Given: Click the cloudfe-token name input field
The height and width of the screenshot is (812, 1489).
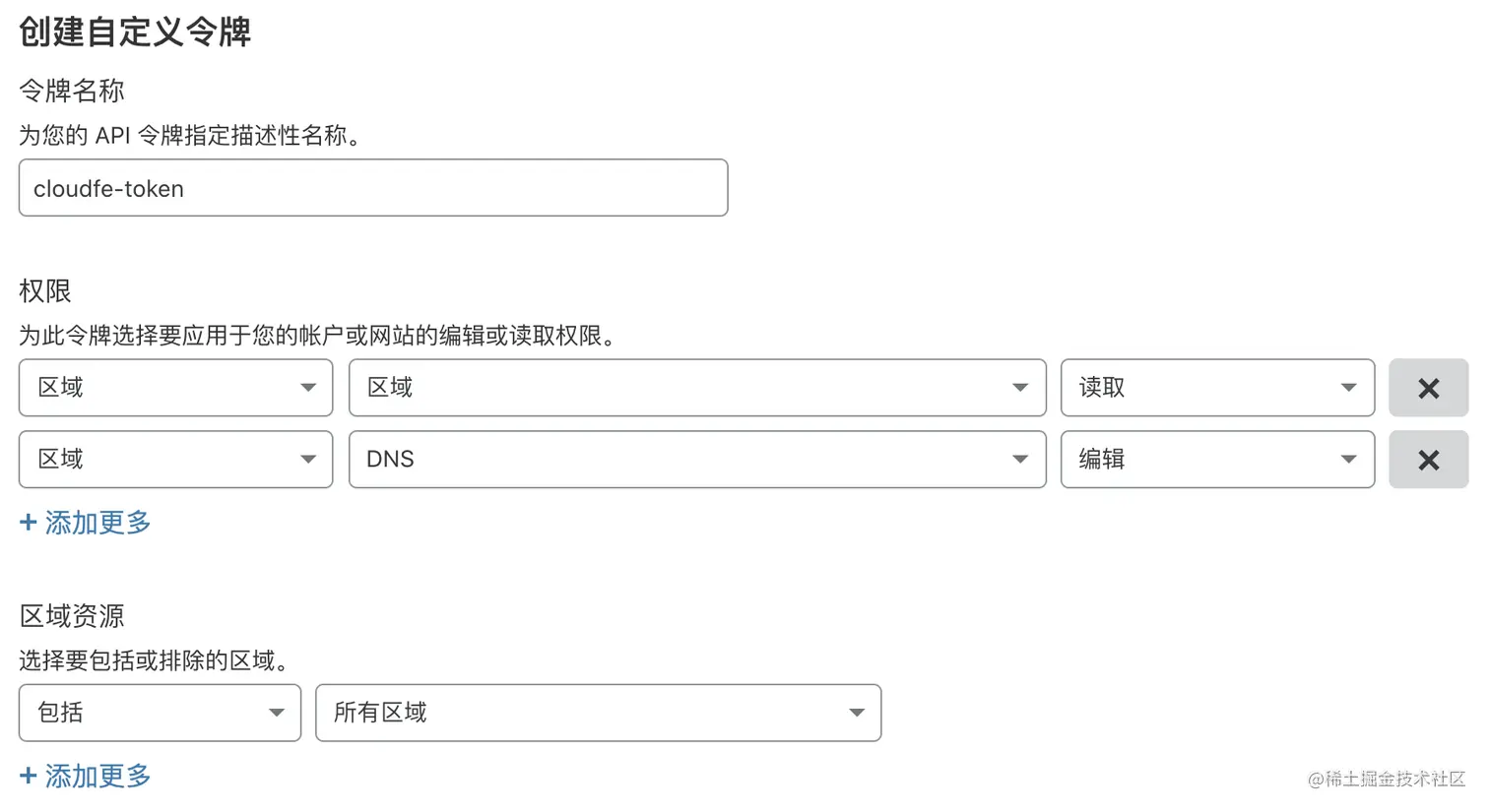Looking at the screenshot, I should click(373, 188).
